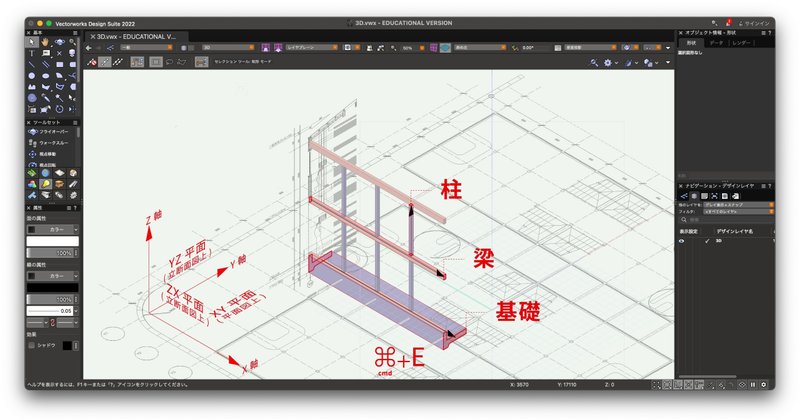Switch to Data tab in Object Info
This screenshot has height=419, width=800.
pyautogui.click(x=716, y=43)
